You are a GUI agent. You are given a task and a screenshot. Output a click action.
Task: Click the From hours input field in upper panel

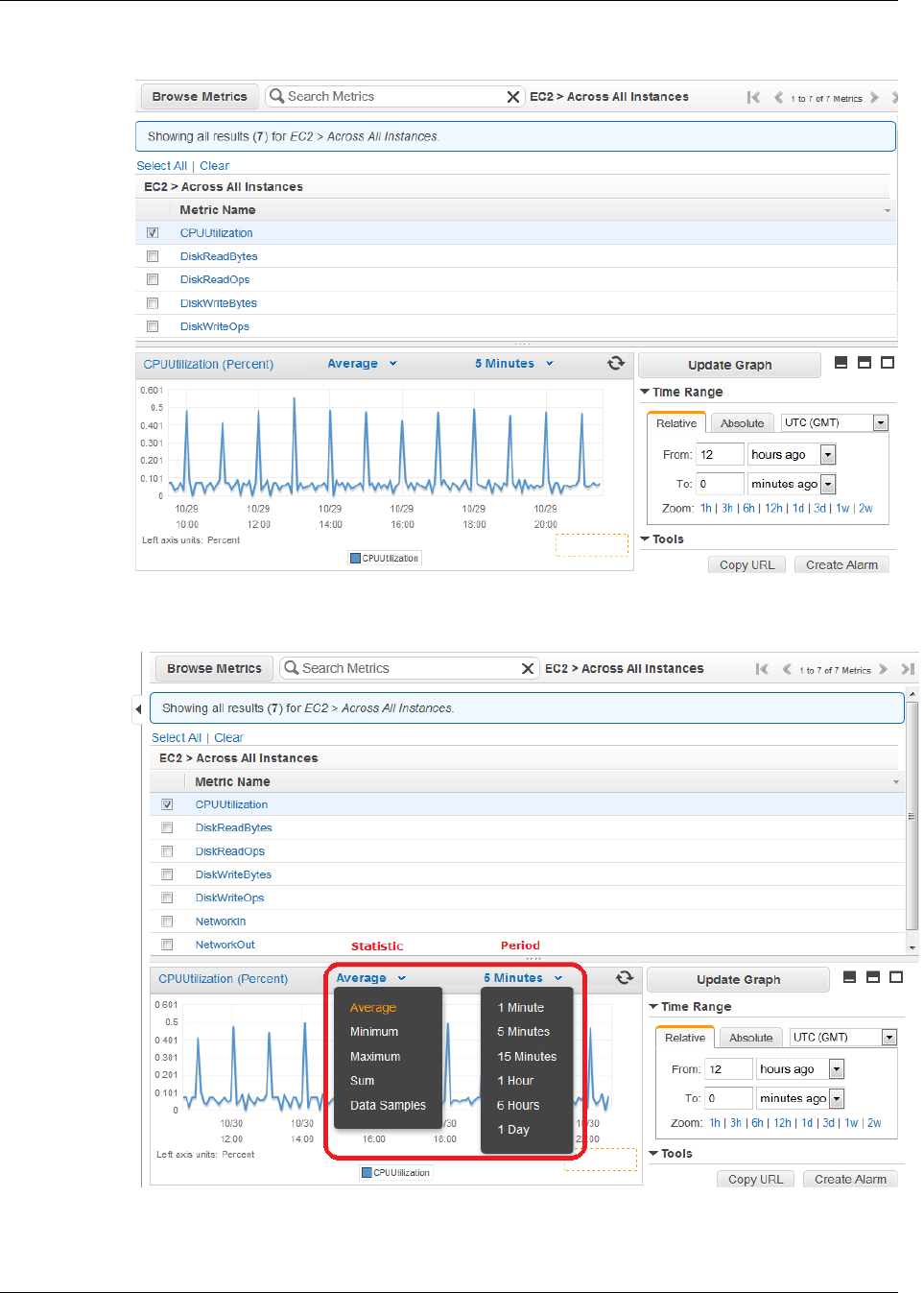coord(720,454)
